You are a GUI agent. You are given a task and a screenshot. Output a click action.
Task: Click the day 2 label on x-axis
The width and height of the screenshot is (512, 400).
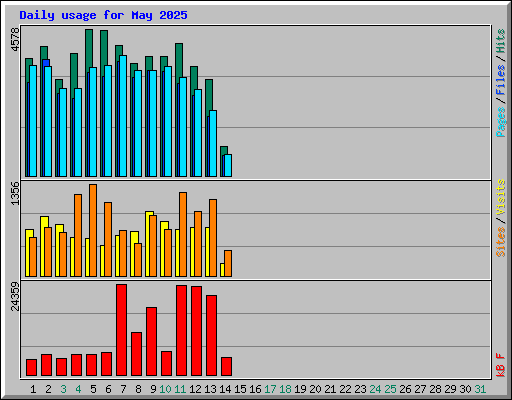(x=48, y=389)
